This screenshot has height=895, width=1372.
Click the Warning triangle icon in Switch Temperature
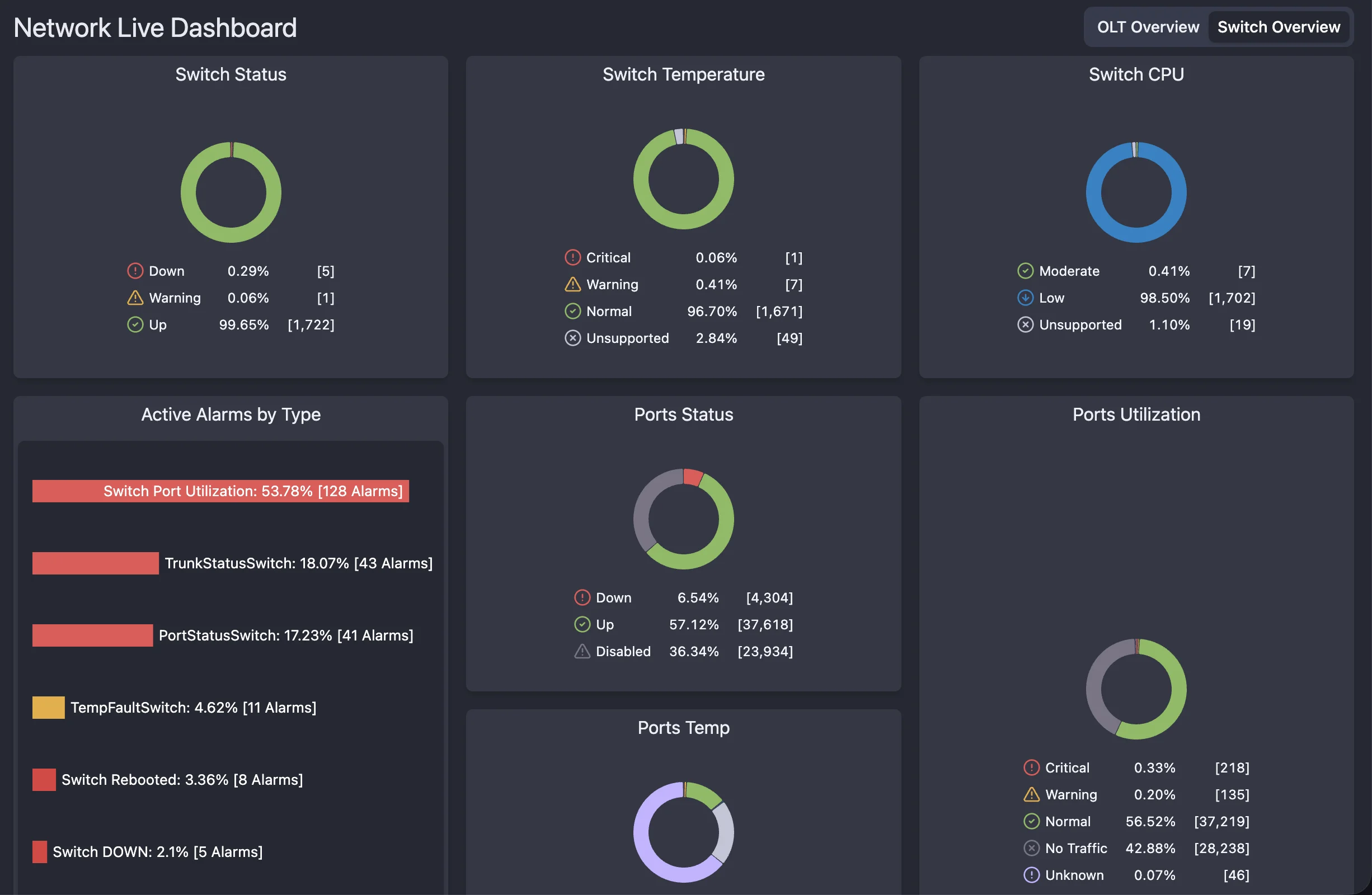572,284
